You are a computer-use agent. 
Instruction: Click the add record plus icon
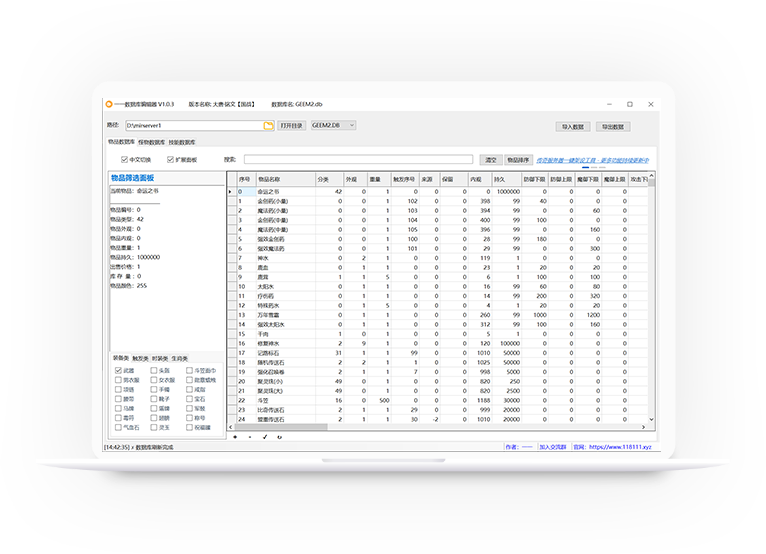(235, 437)
